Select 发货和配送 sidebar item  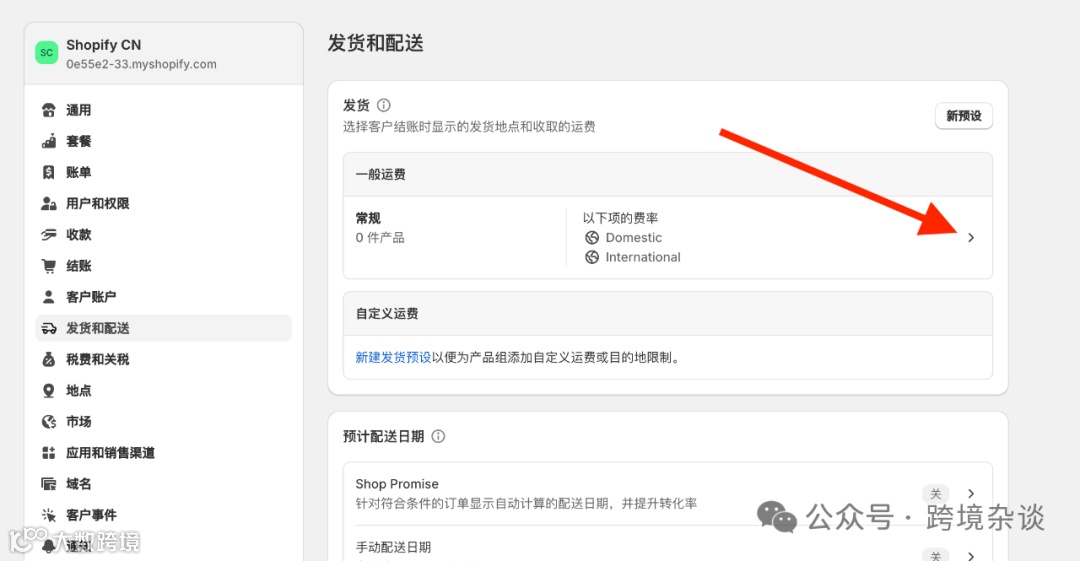163,328
